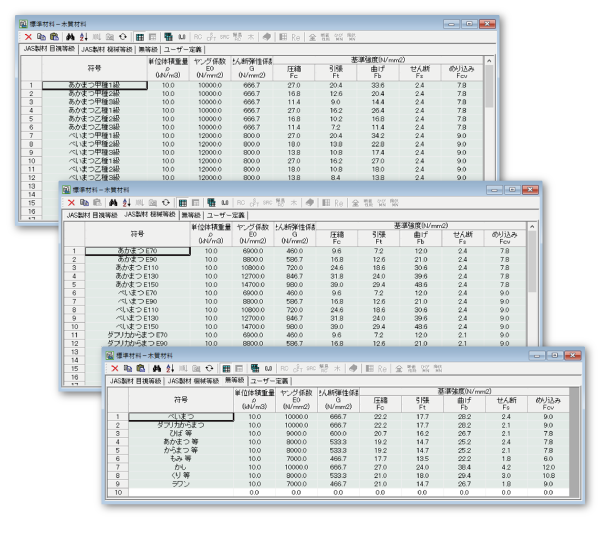Click the 0.0 decimal format icon in front window
The image size is (600, 540).
(268, 369)
